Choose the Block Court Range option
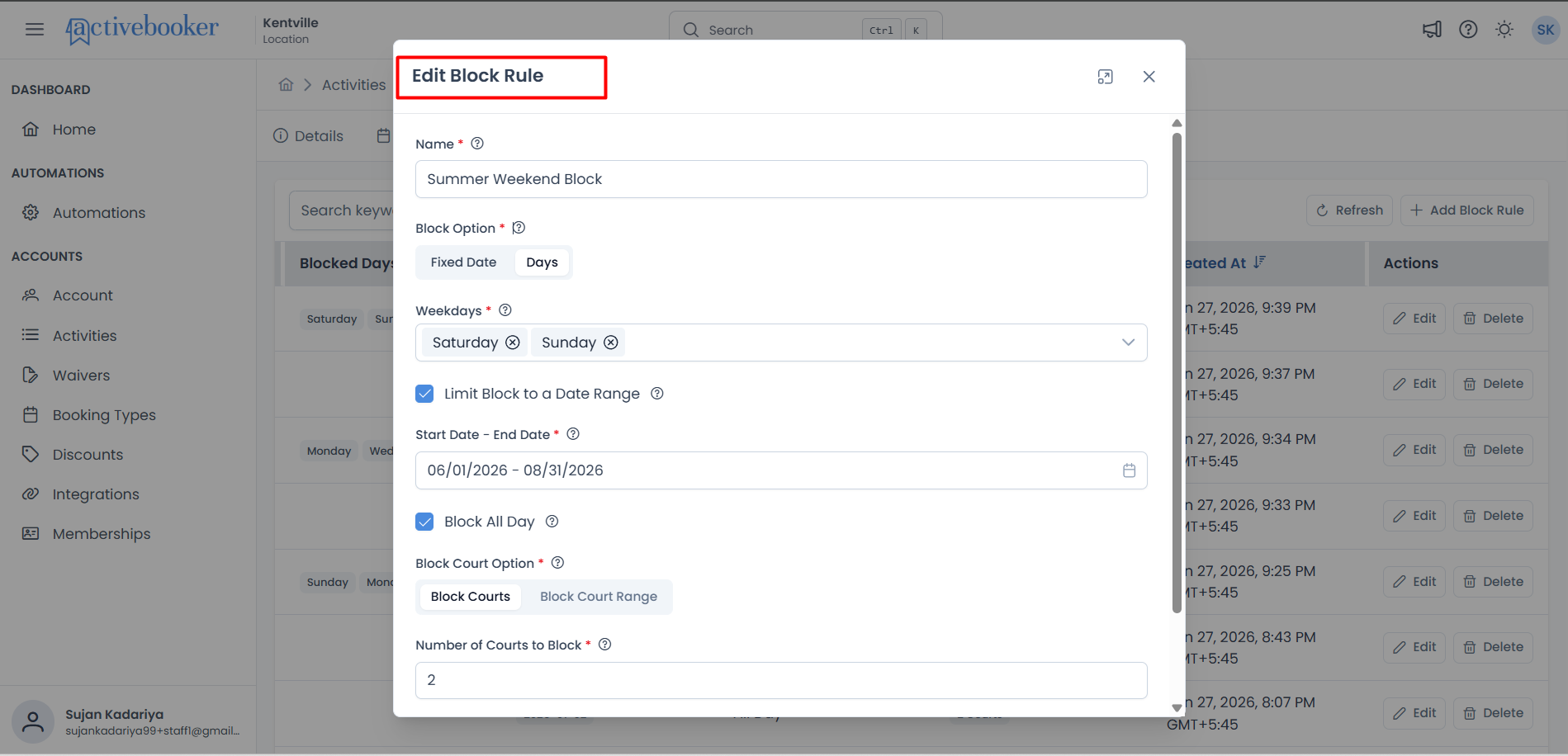This screenshot has width=1568, height=756. [x=599, y=597]
